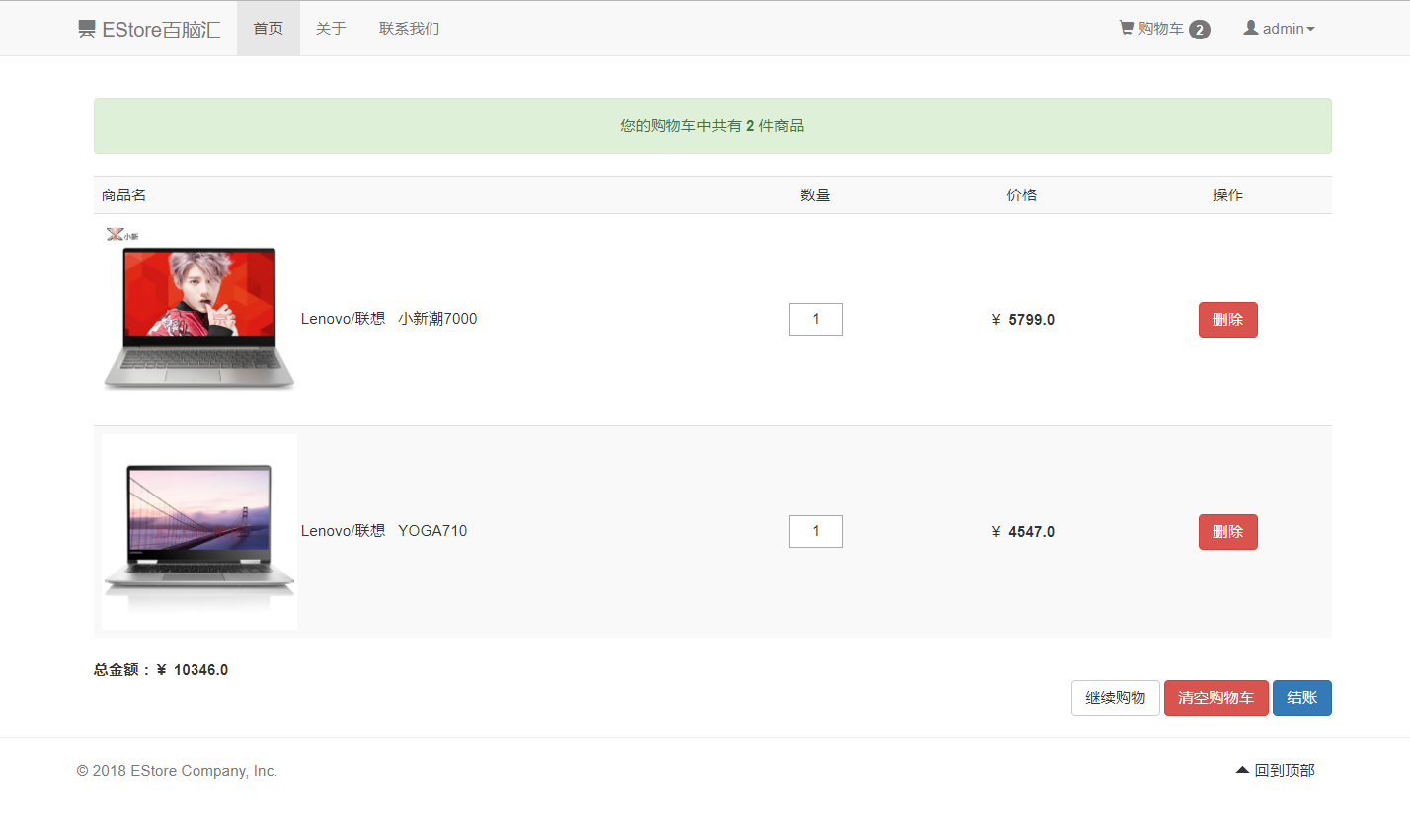Click the up arrow icon beside 回到顶部
The width and height of the screenshot is (1410, 840).
tap(1242, 770)
